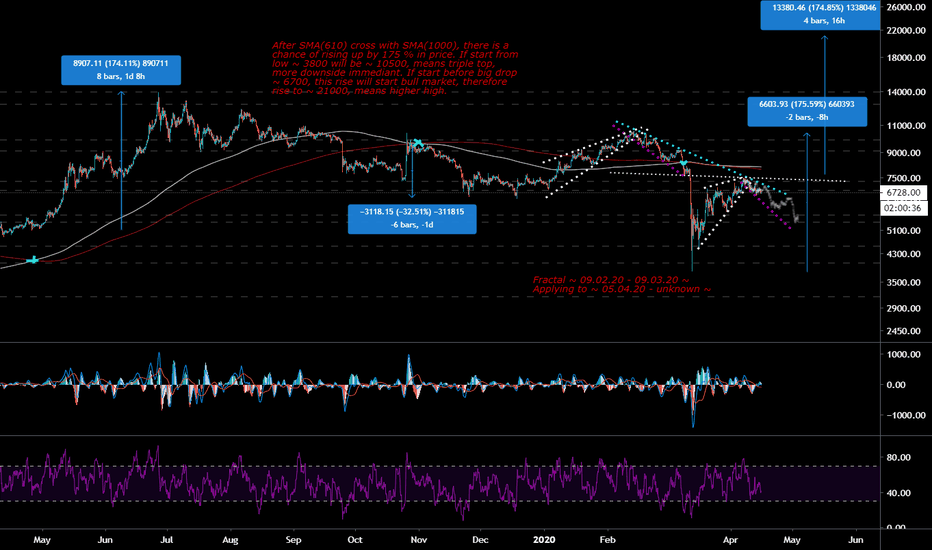The image size is (932, 550).
Task: Click the 26000.00 price axis label
Action: (906, 7)
